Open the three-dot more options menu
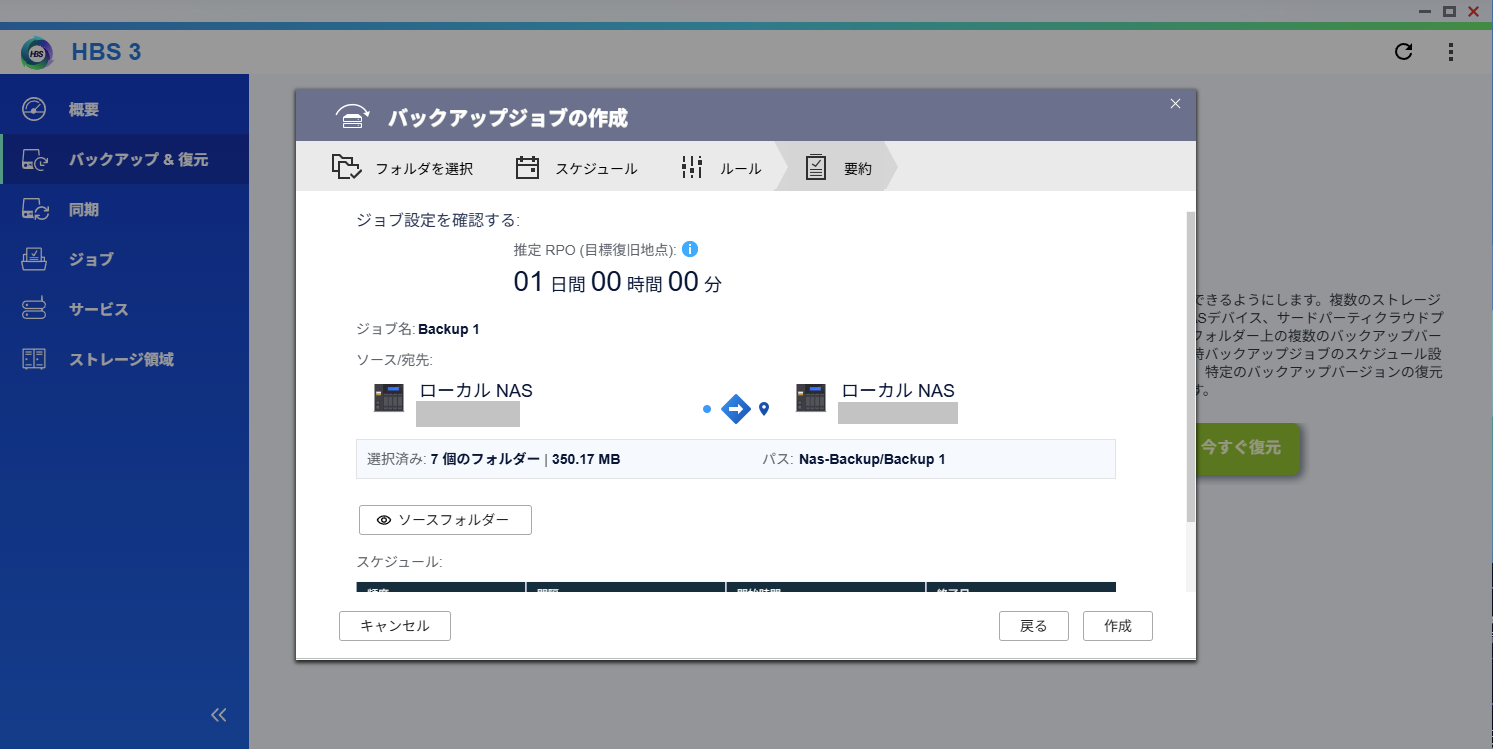This screenshot has height=749, width=1493. pos(1451,52)
